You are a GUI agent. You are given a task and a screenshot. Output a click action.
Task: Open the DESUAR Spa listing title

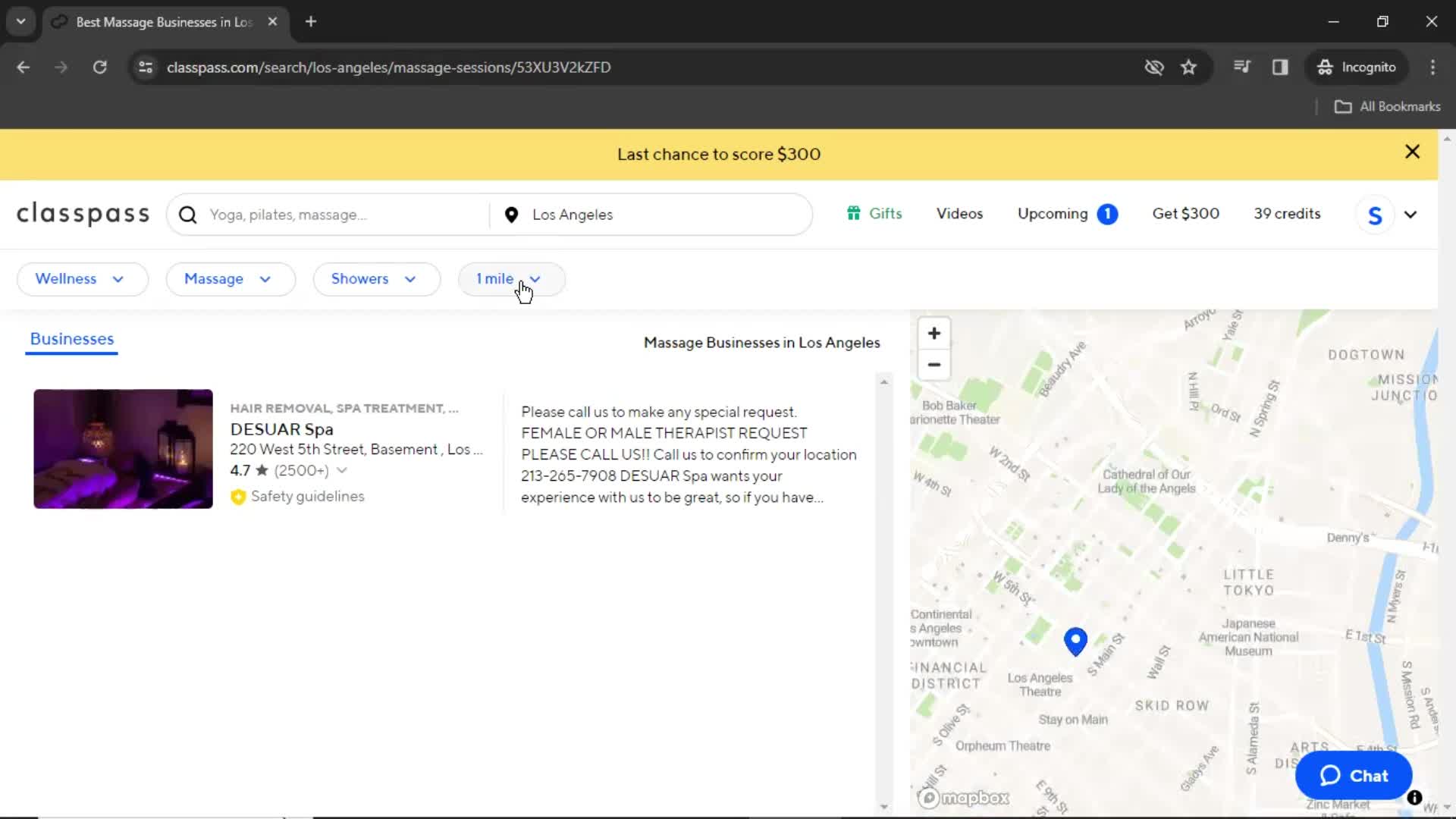click(x=281, y=429)
